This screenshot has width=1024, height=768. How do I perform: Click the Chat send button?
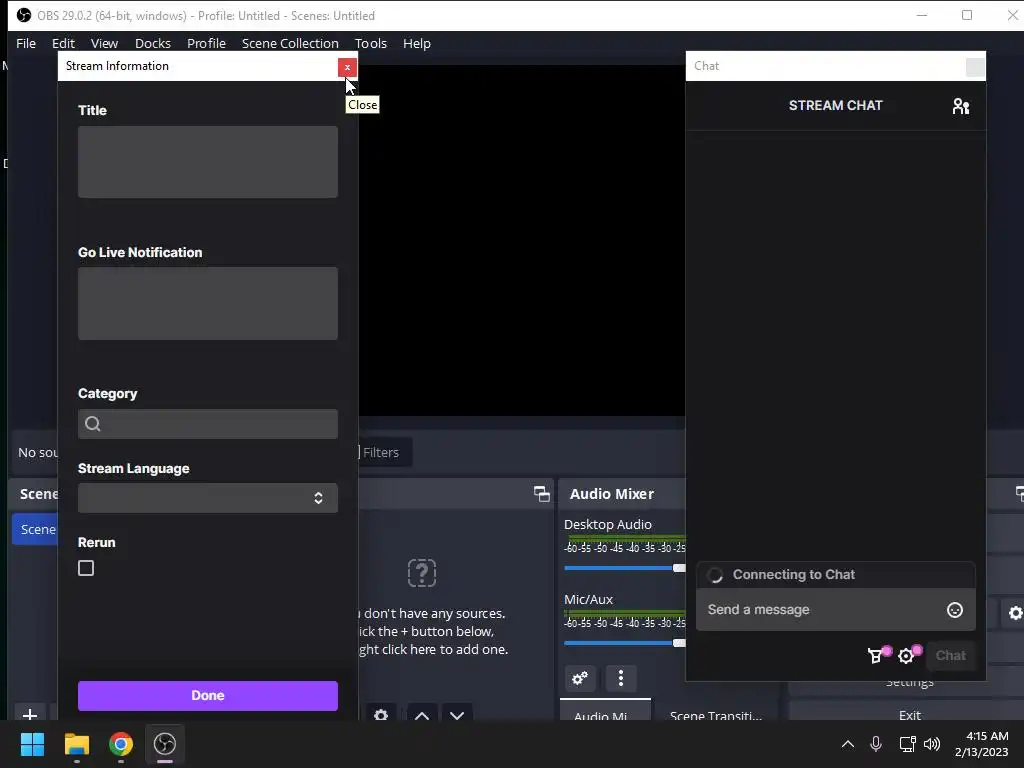[x=951, y=656]
